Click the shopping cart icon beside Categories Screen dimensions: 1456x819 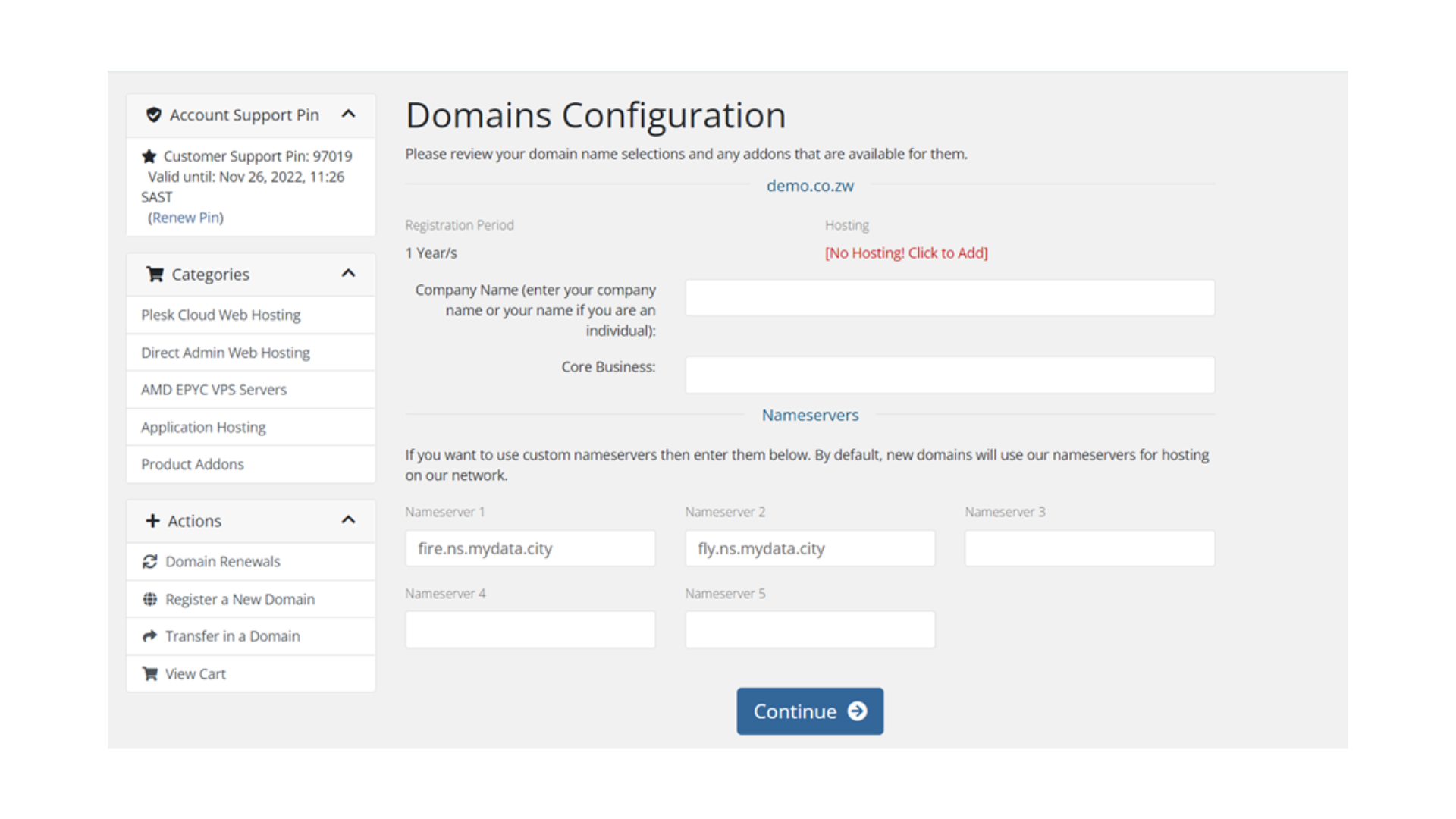point(155,274)
